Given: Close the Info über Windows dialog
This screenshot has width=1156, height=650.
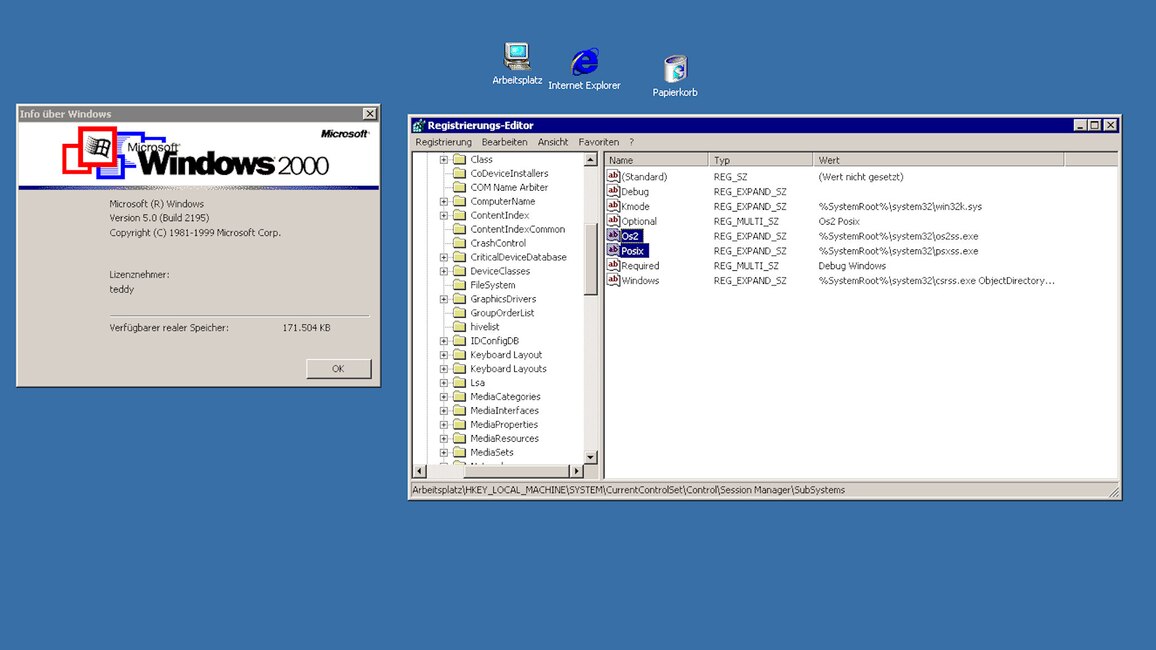Looking at the screenshot, I should click(369, 113).
